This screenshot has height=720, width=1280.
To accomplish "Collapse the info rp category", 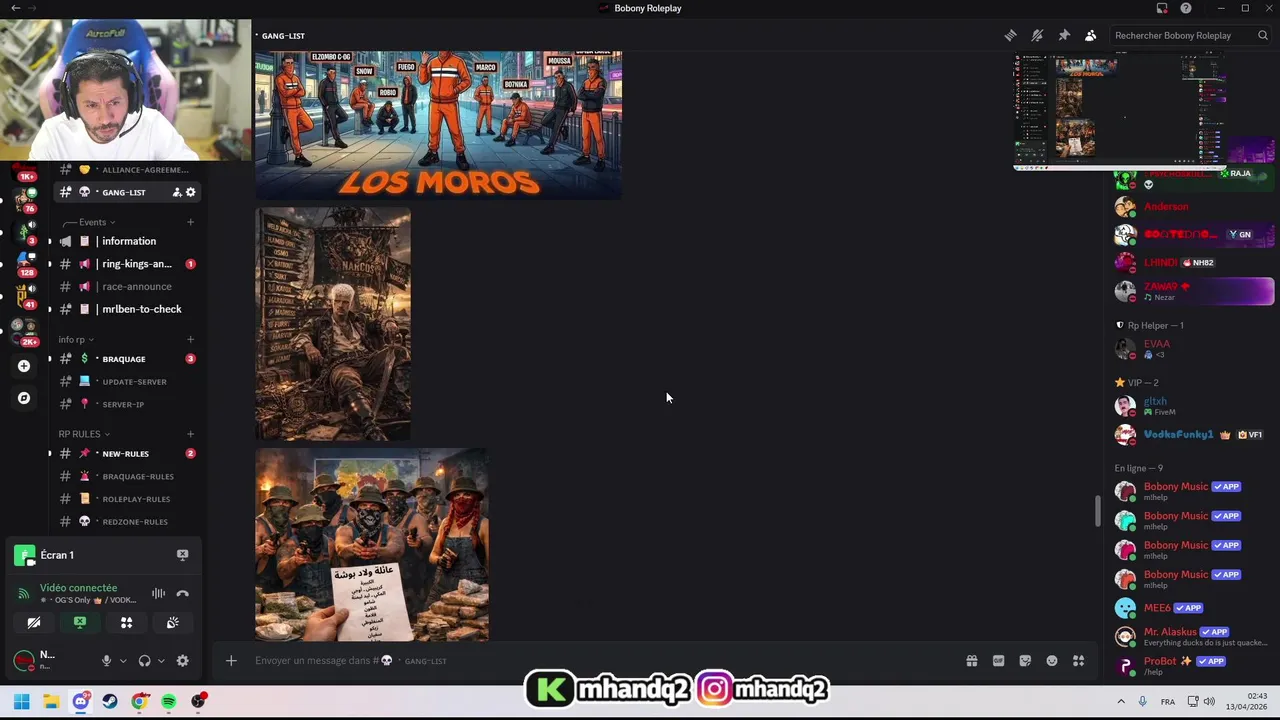I will tap(76, 339).
